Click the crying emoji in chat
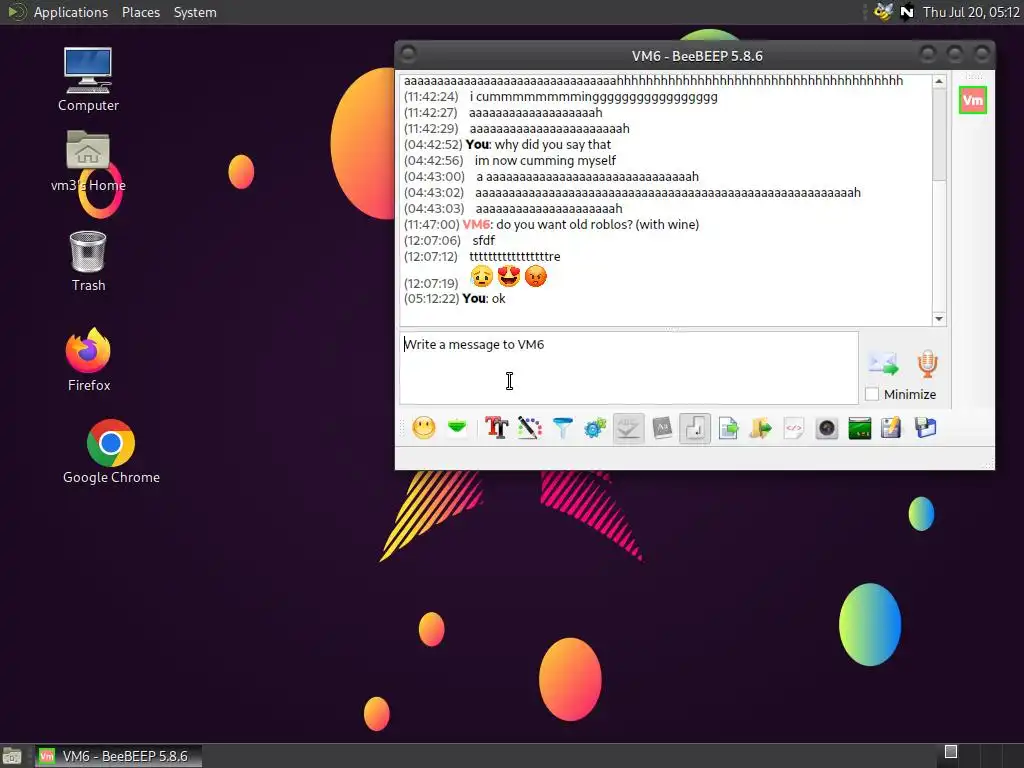This screenshot has height=768, width=1024. tap(482, 276)
